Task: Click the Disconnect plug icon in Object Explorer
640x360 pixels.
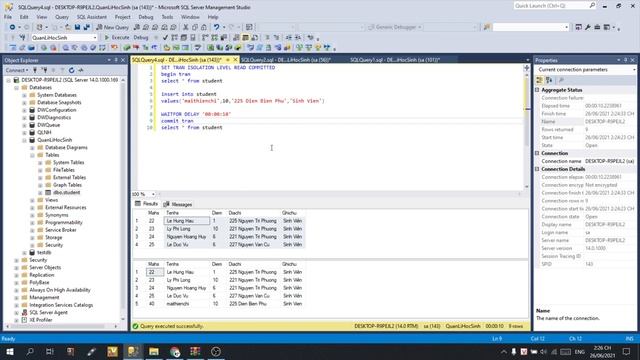Action: coord(44,70)
